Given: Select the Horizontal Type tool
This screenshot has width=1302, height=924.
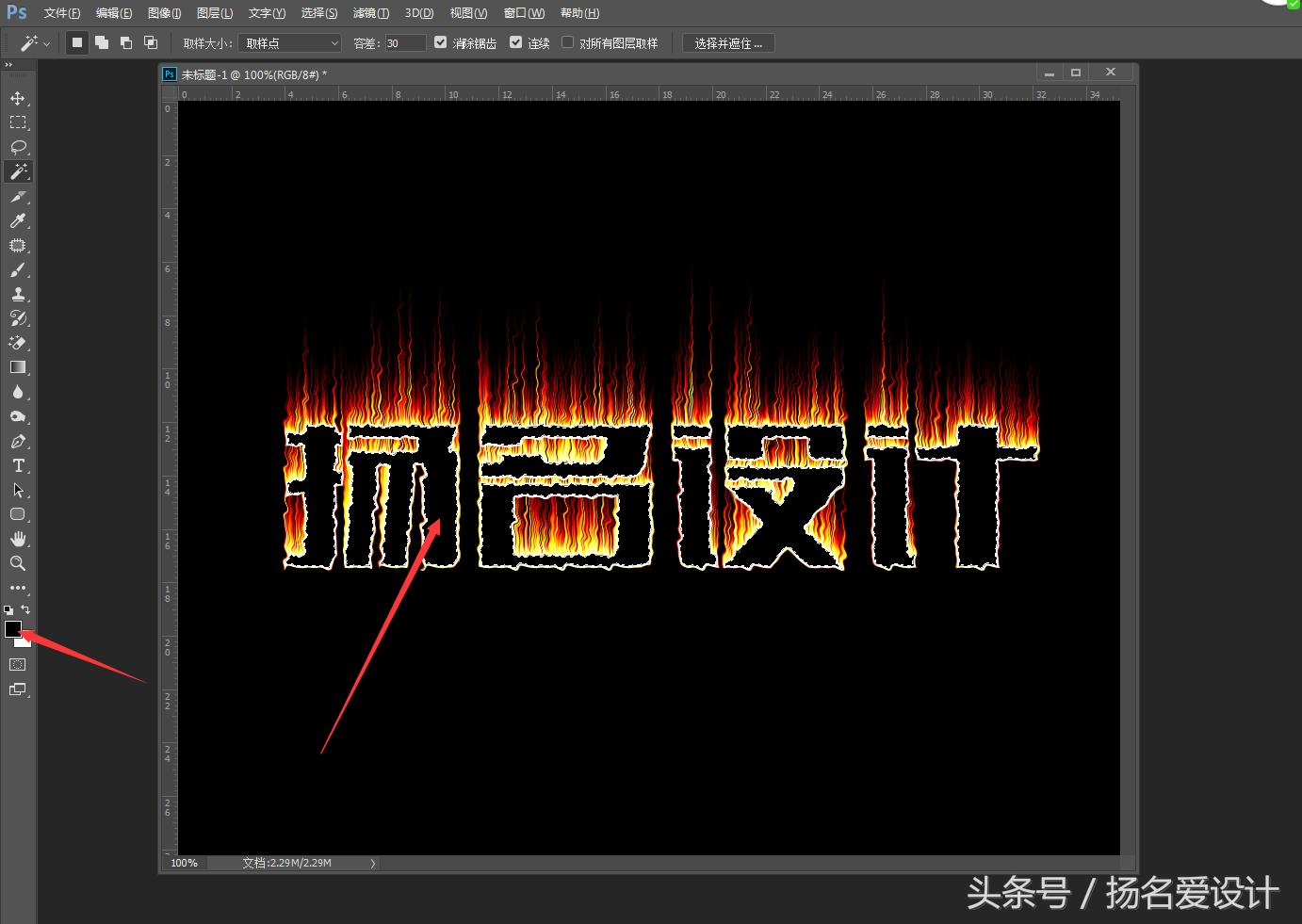Looking at the screenshot, I should (18, 465).
